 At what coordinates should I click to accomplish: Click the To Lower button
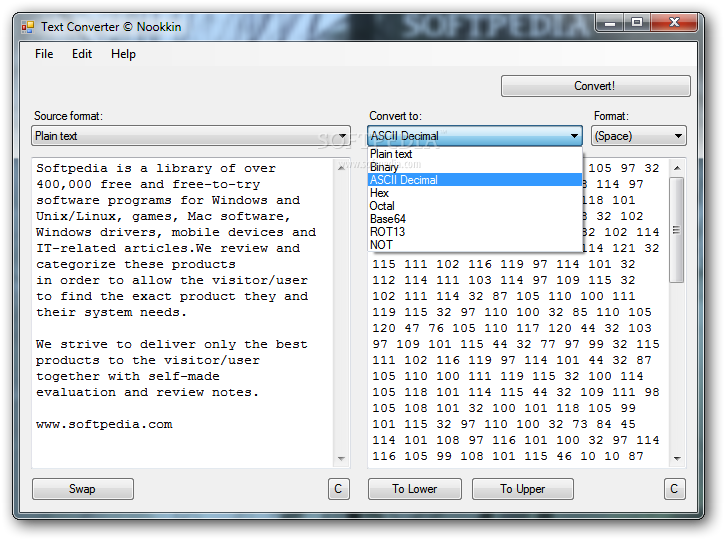(415, 489)
